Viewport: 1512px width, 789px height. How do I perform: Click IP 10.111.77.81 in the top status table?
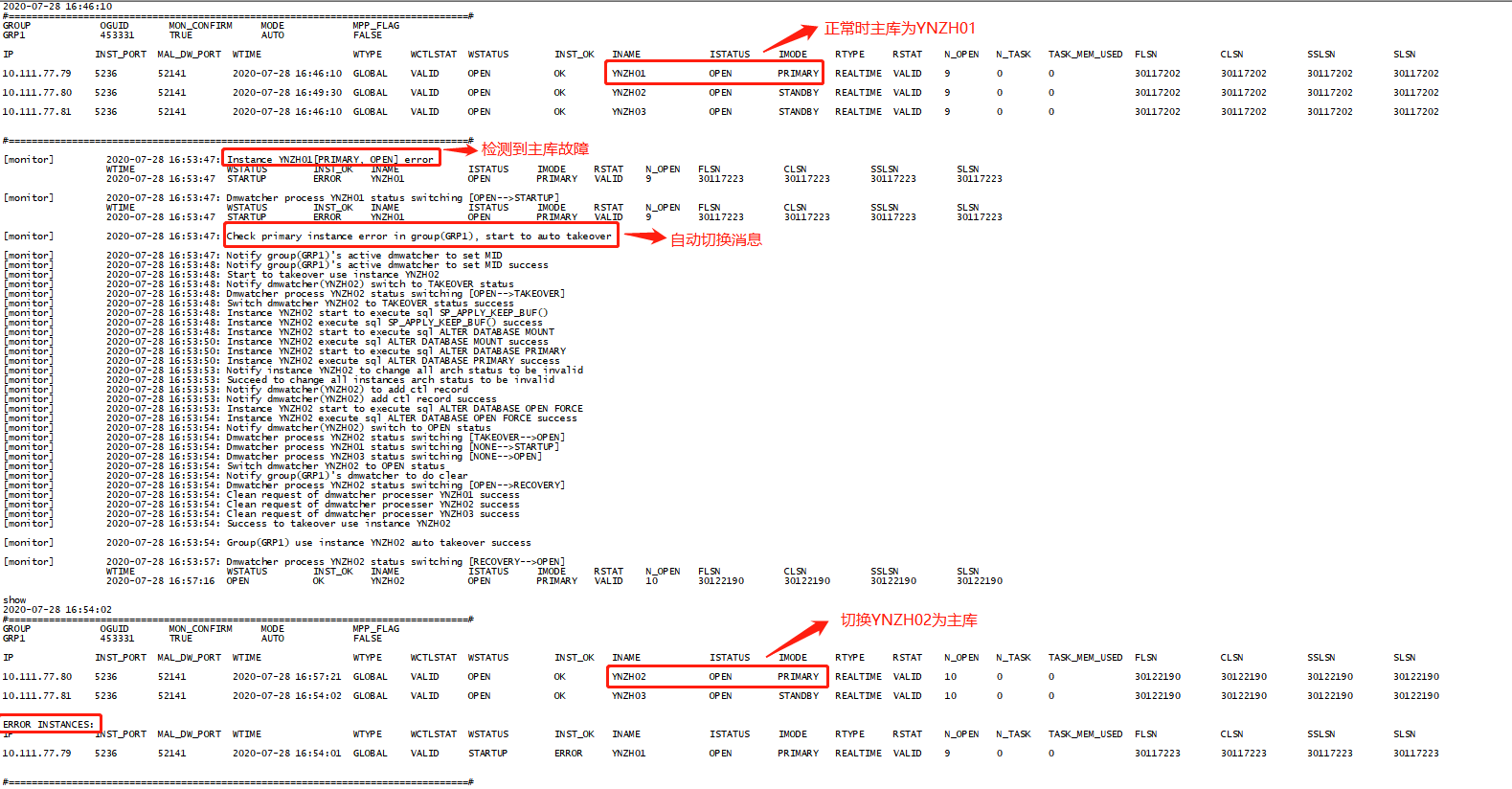[36, 112]
